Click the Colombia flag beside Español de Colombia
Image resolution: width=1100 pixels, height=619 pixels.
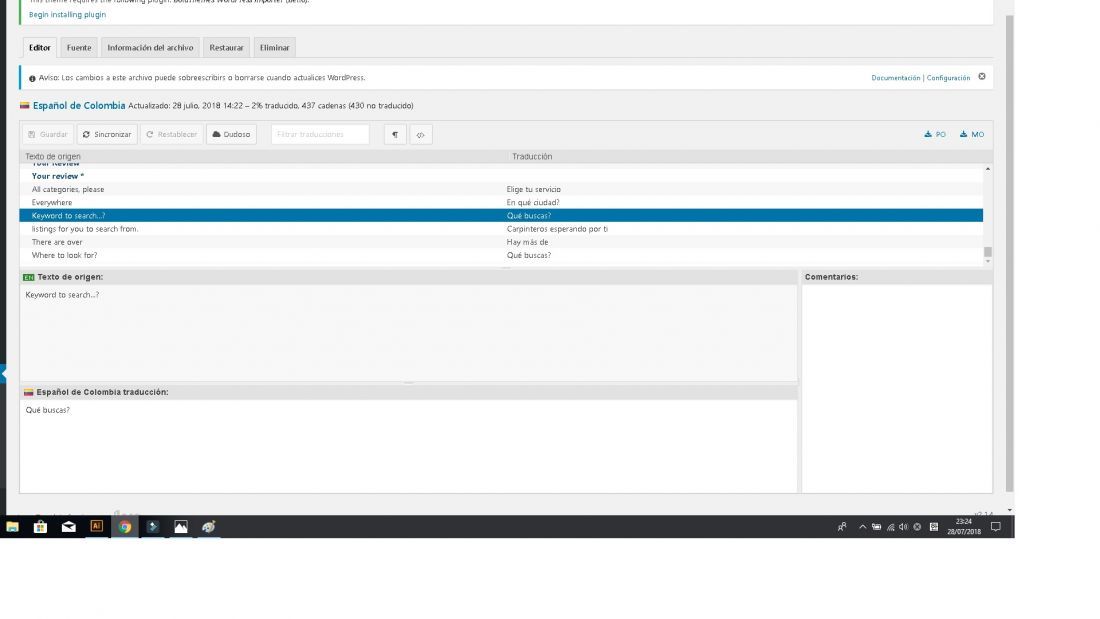pyautogui.click(x=25, y=105)
